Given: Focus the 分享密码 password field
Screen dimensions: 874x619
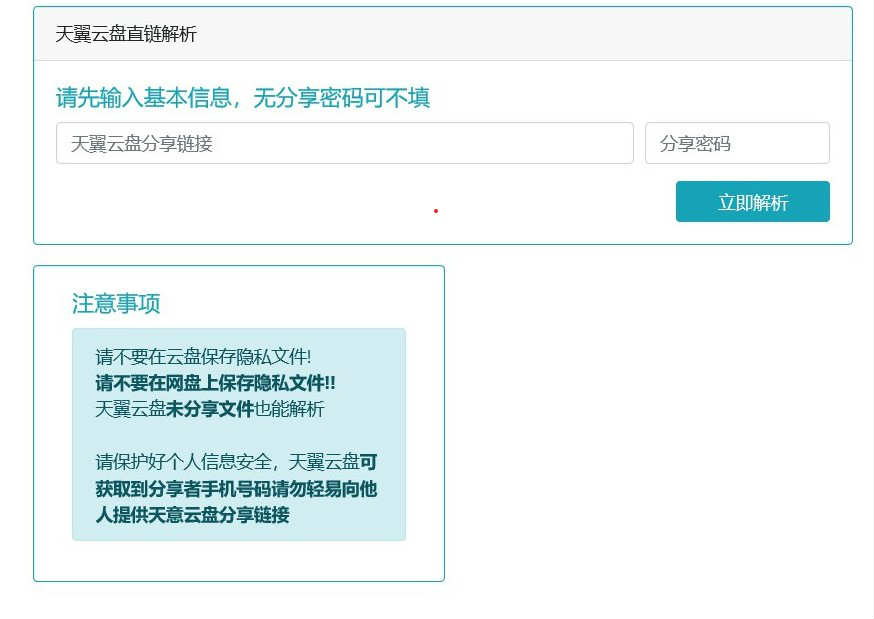Looking at the screenshot, I should pyautogui.click(x=736, y=143).
